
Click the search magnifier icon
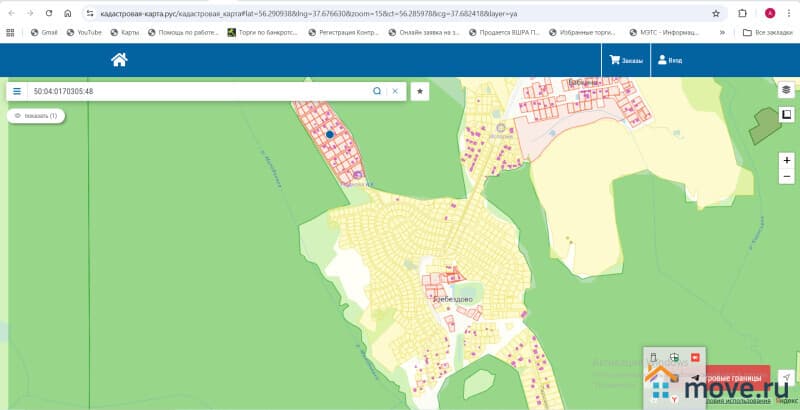pyautogui.click(x=377, y=91)
